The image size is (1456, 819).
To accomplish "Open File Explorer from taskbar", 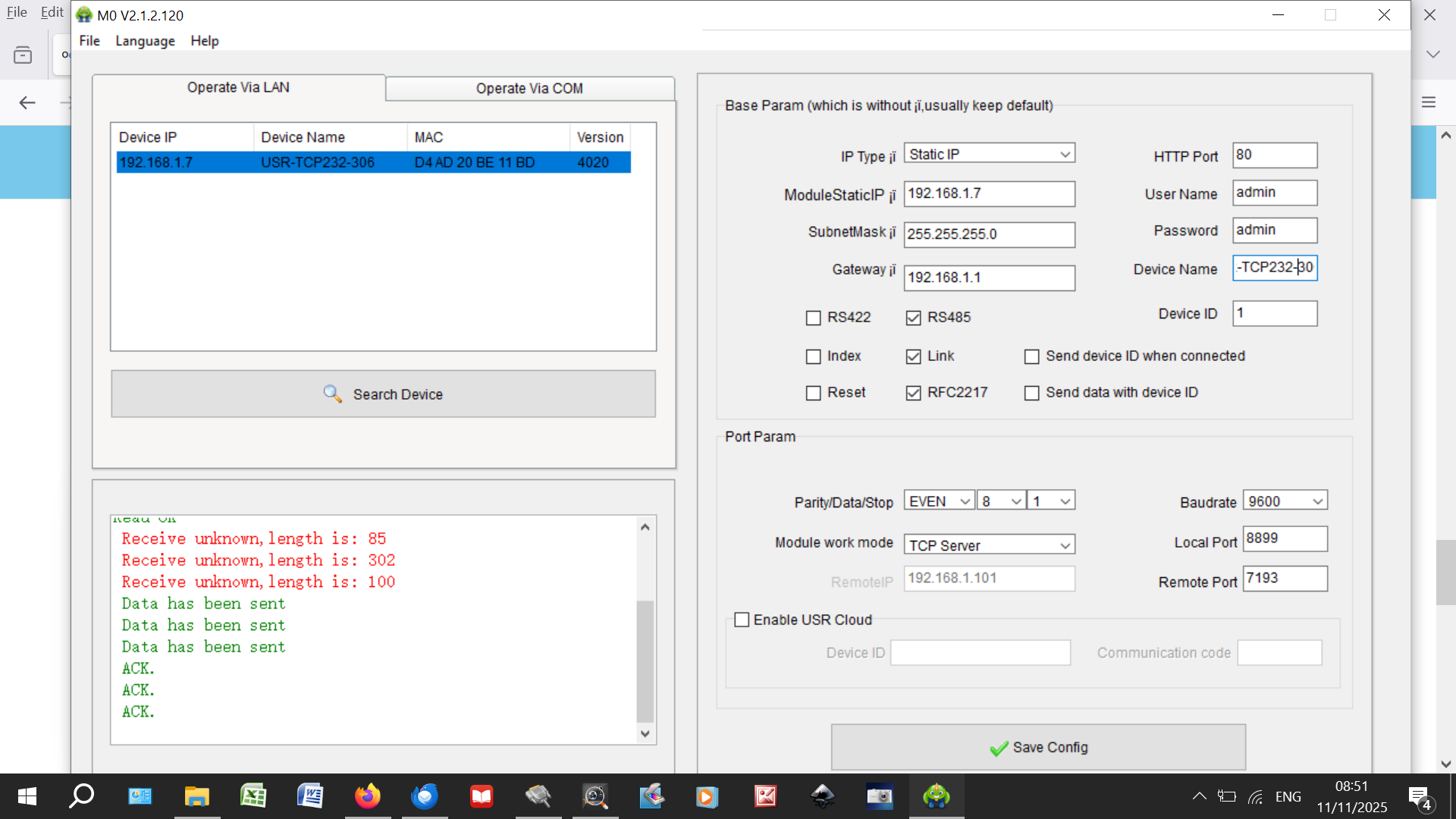I will click(x=196, y=796).
